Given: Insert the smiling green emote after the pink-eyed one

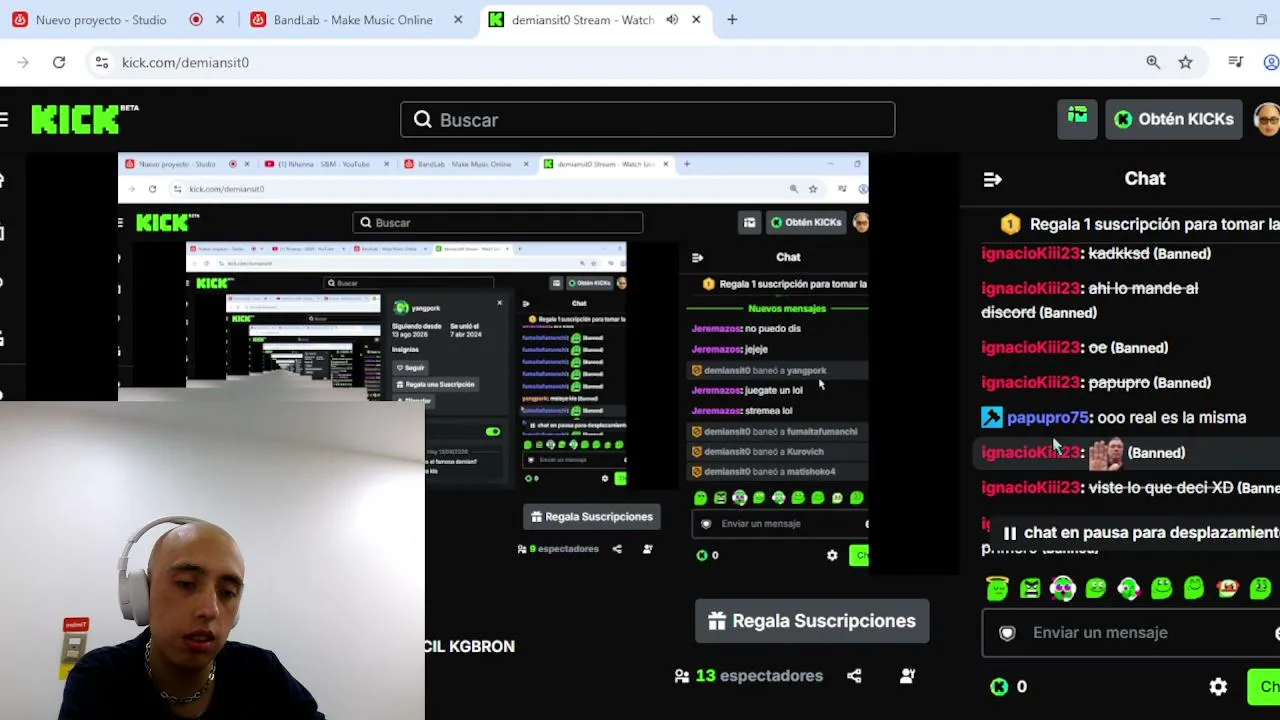Looking at the screenshot, I should point(1096,589).
